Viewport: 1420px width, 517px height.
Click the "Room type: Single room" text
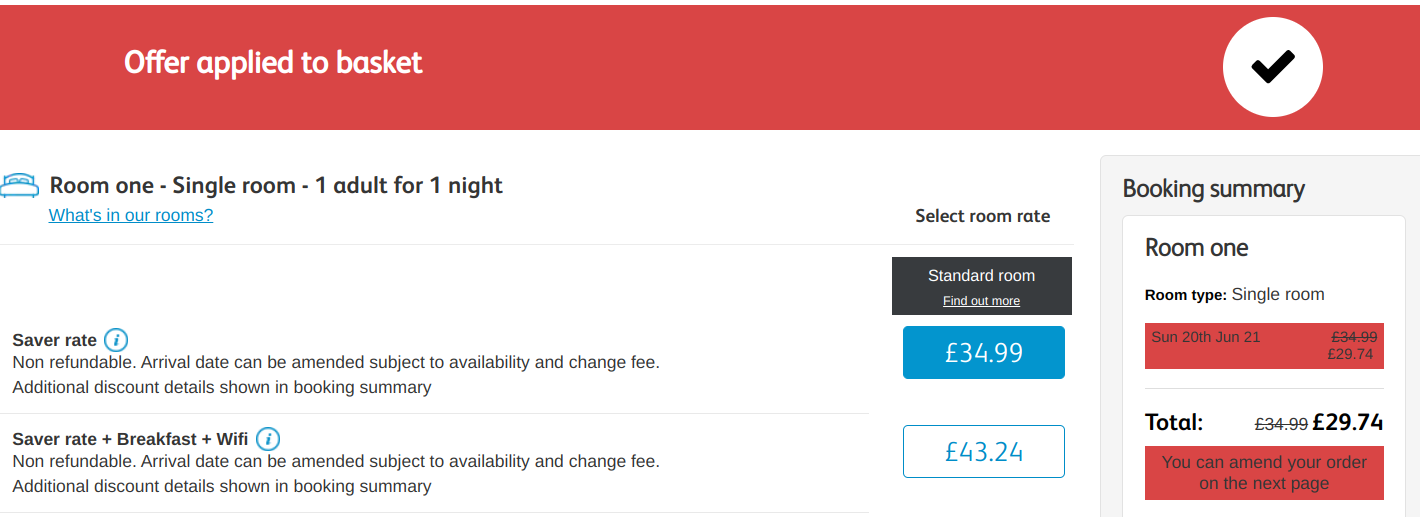tap(1234, 295)
